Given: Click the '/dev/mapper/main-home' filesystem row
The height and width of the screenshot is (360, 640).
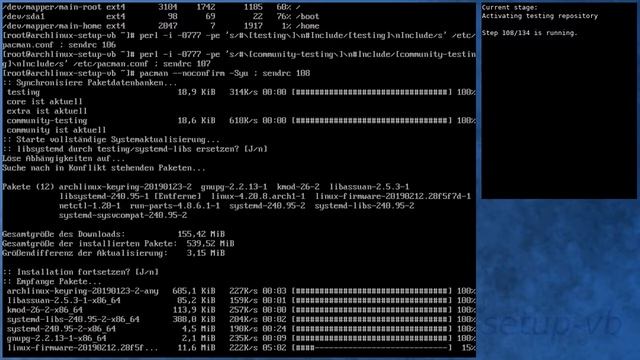Looking at the screenshot, I should [x=161, y=26].
